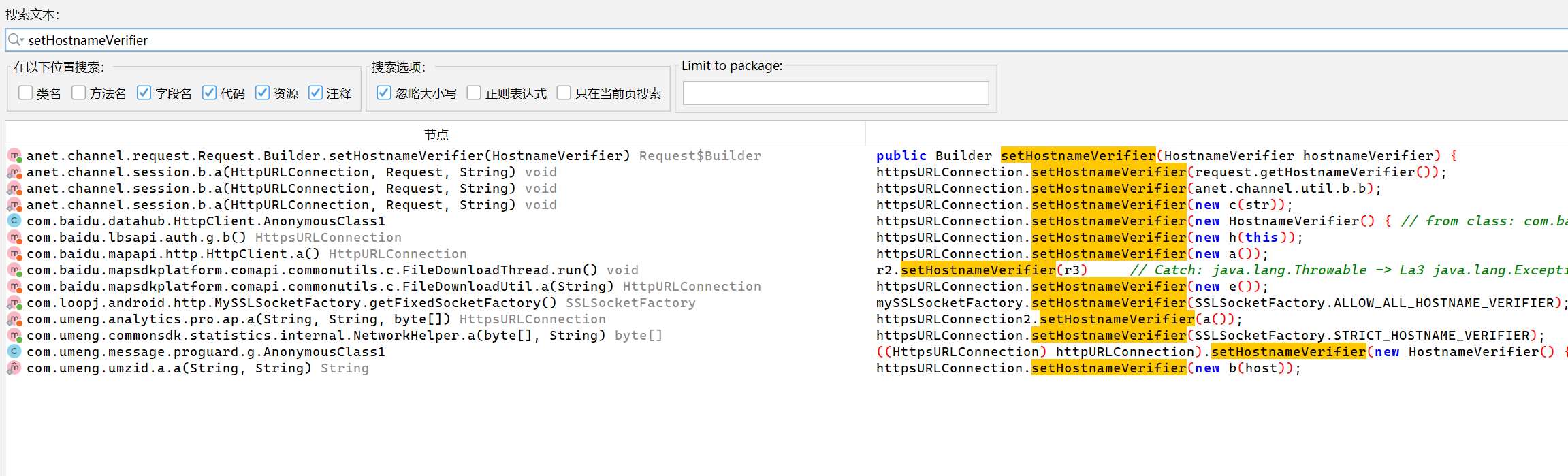Viewport: 1568px width, 476px height.
Task: Toggle the 忽略大小写 option
Action: (384, 93)
